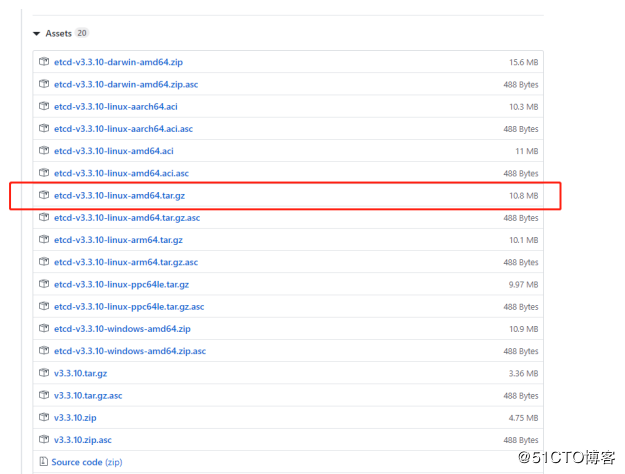Download etcd-v3.3.10-linux-ppc64le.tar.gz
625x474 pixels.
[121, 285]
